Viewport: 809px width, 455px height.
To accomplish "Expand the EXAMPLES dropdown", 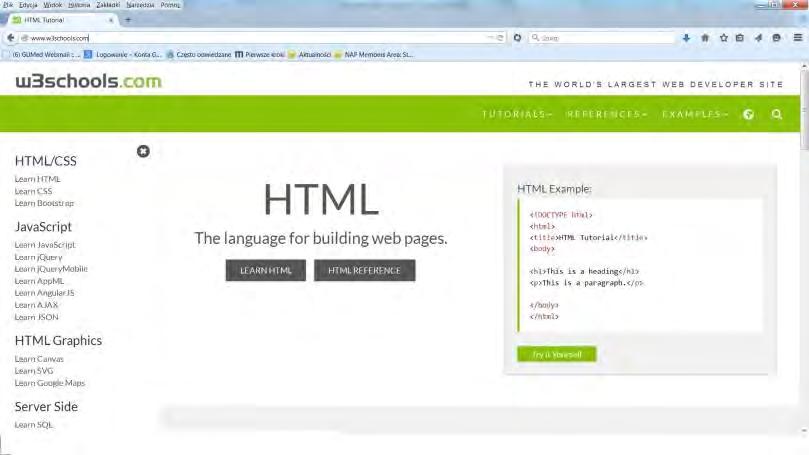I will pyautogui.click(x=695, y=114).
